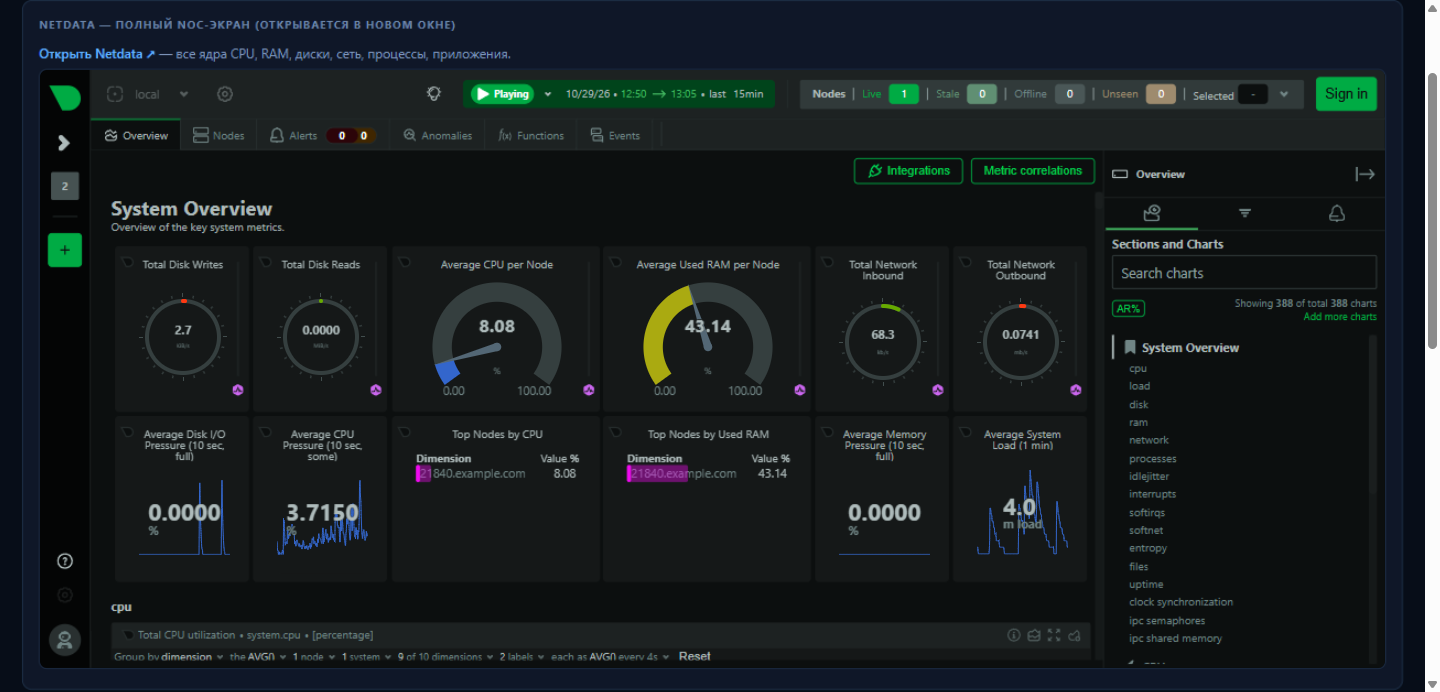The image size is (1440, 692).
Task: Click the Search charts input field
Action: pos(1244,273)
